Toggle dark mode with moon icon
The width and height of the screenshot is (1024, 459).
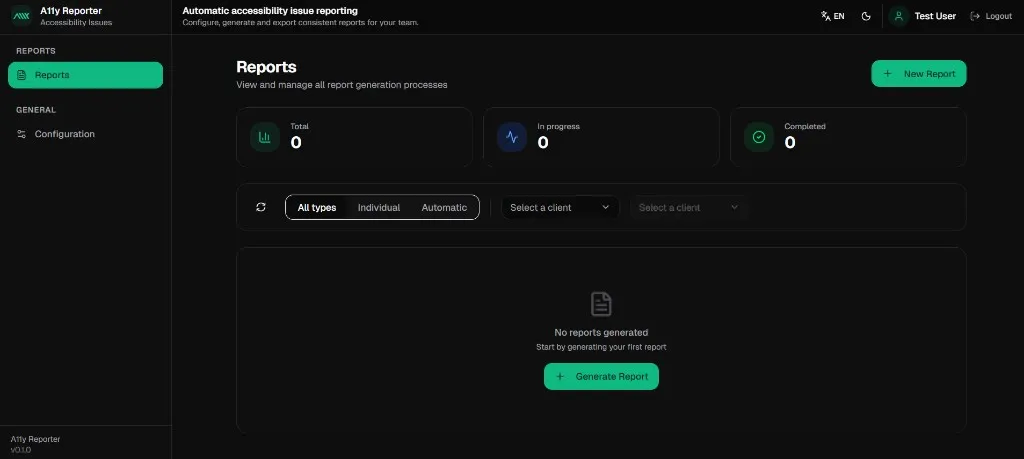(866, 16)
